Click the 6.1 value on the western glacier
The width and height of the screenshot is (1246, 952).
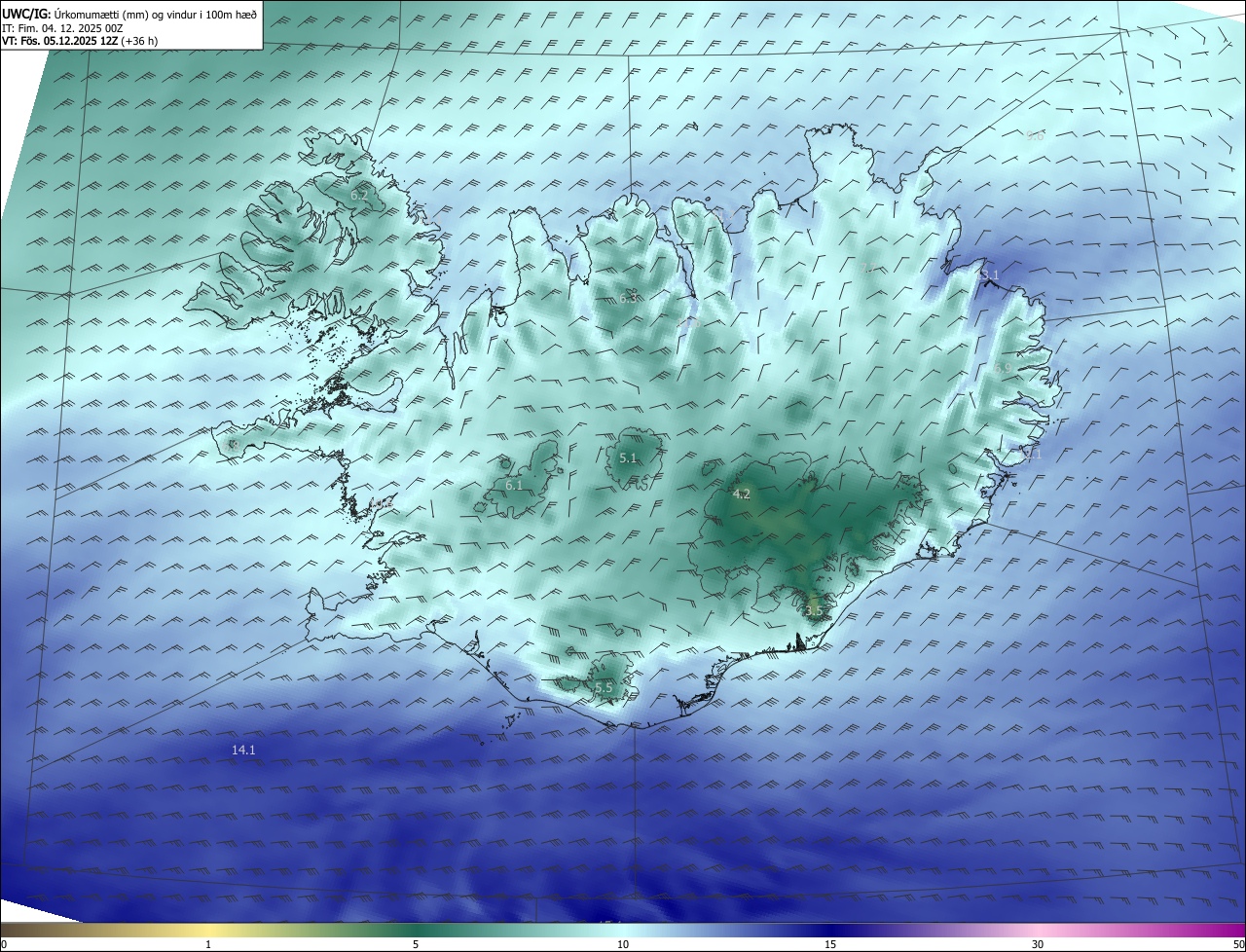click(x=514, y=485)
